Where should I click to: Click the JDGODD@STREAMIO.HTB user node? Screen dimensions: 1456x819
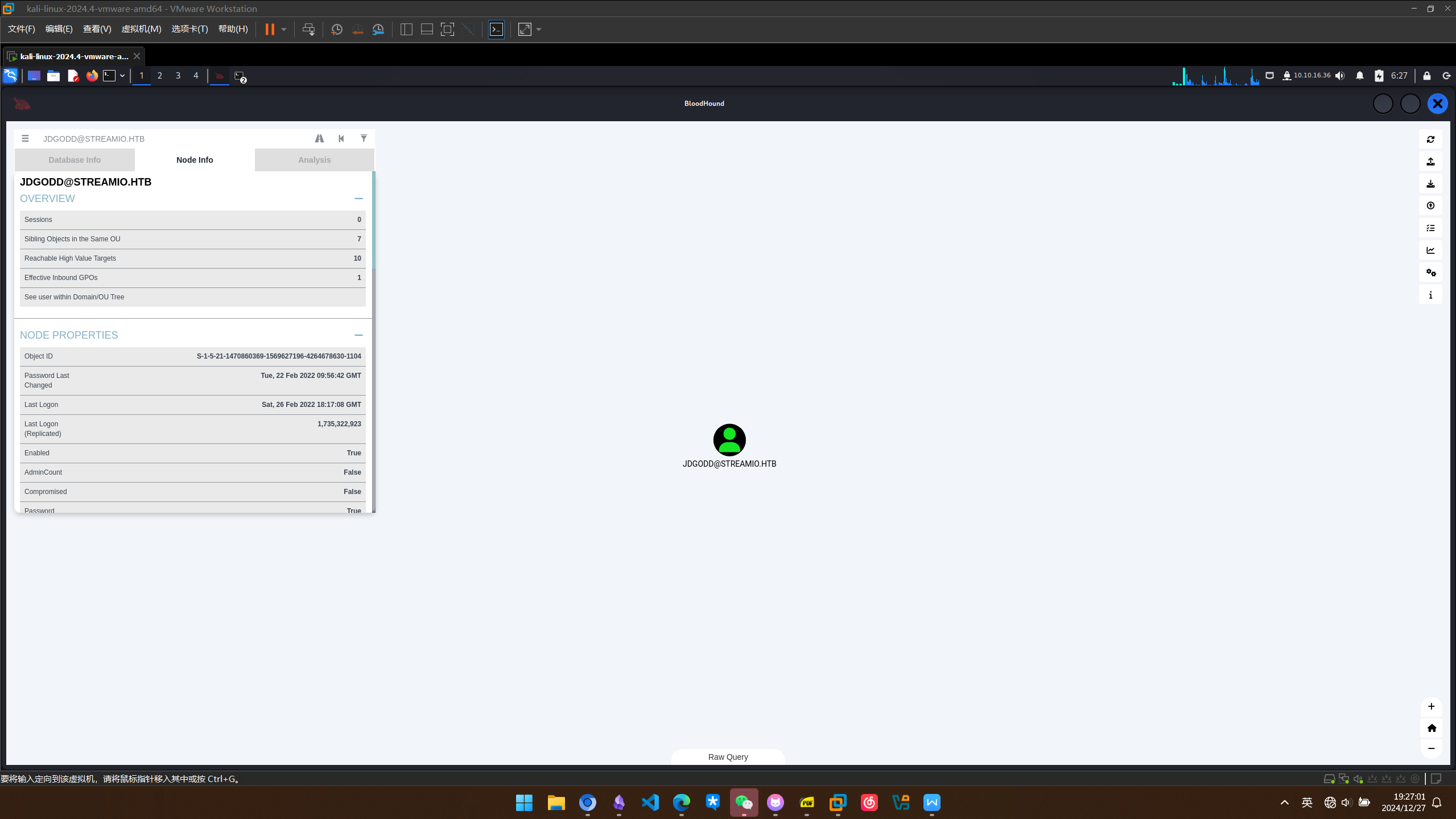[729, 440]
